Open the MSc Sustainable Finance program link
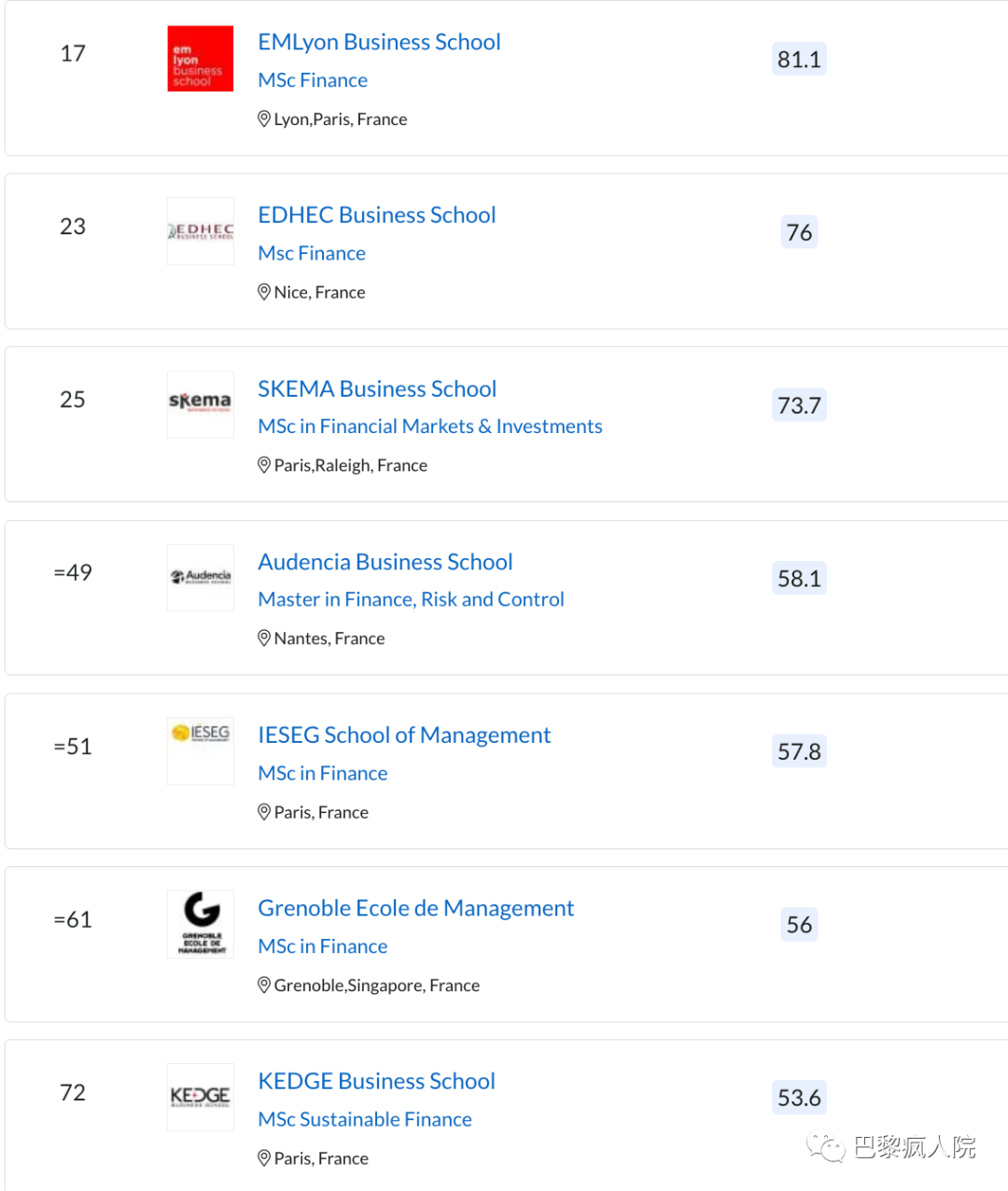 (364, 1119)
